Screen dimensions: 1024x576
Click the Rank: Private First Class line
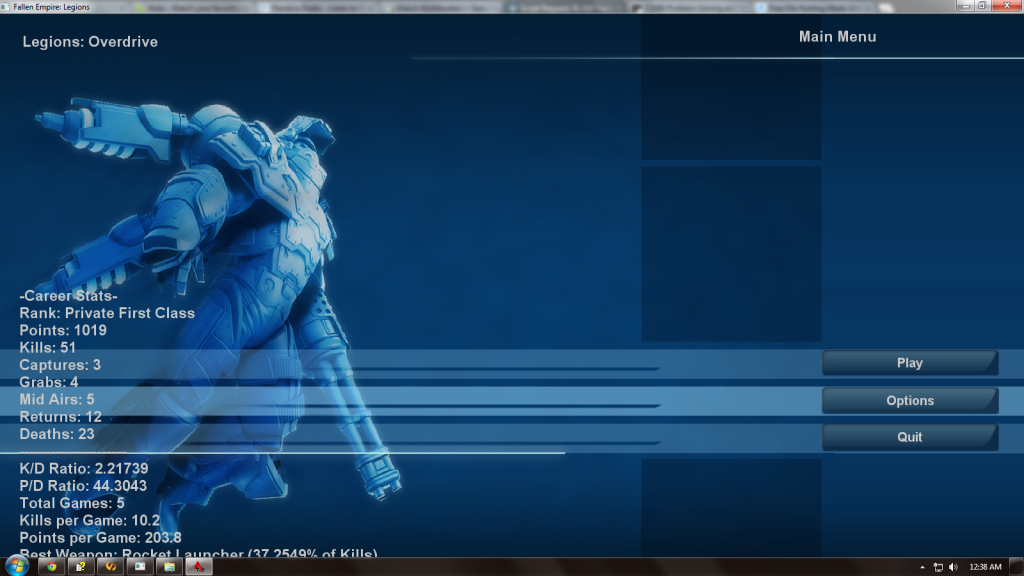click(107, 313)
